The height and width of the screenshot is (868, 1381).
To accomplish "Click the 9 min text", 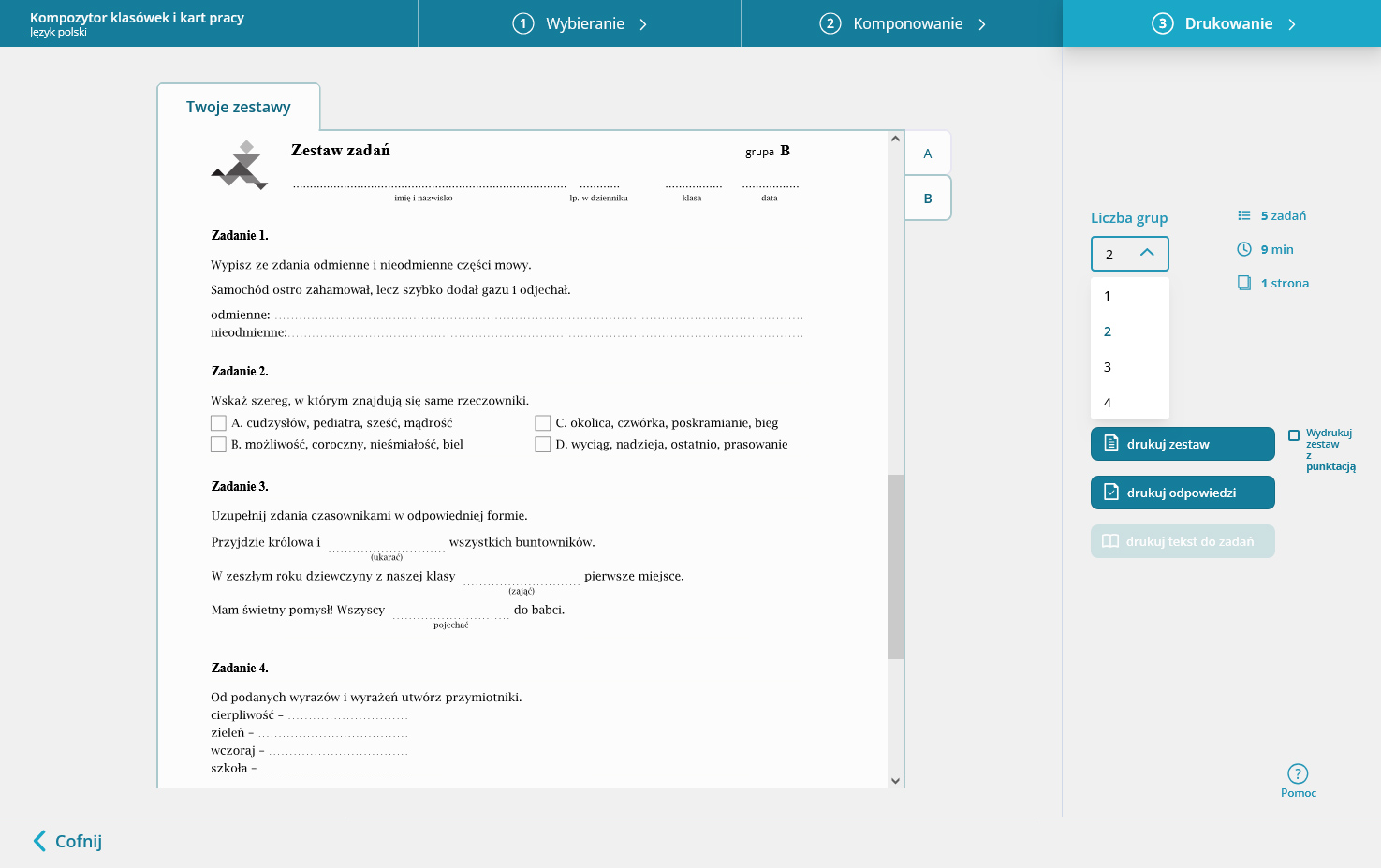I will coord(1277,249).
